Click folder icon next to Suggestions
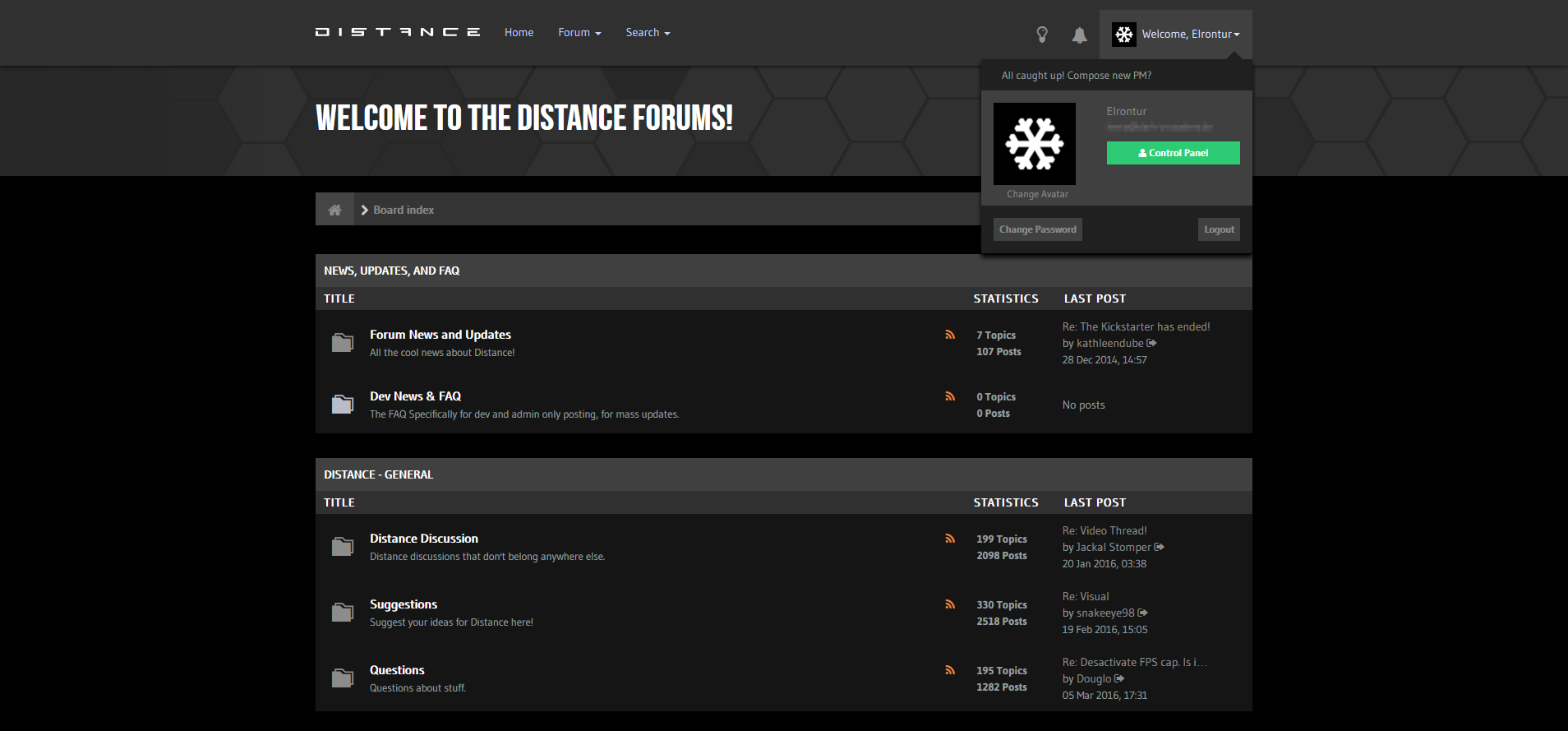Screen dimensions: 1568x731 (343, 612)
